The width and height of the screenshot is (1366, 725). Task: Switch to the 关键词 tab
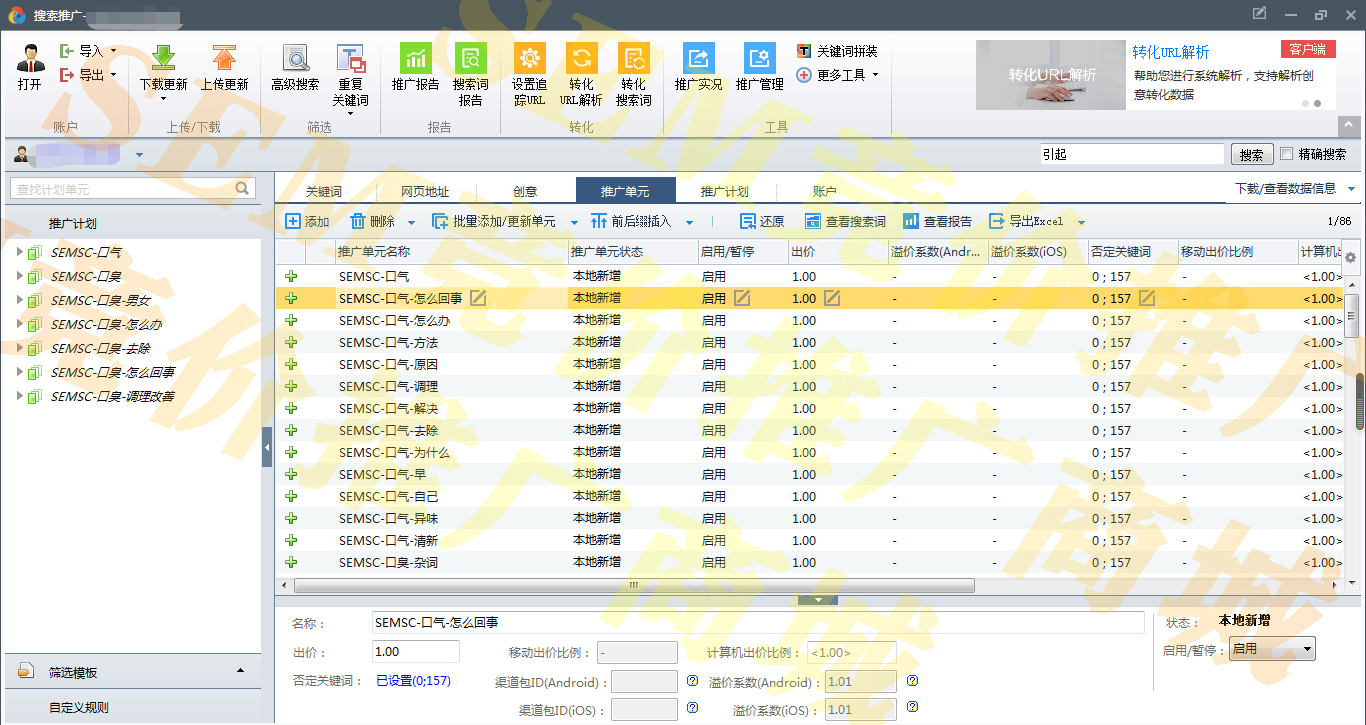[x=324, y=191]
